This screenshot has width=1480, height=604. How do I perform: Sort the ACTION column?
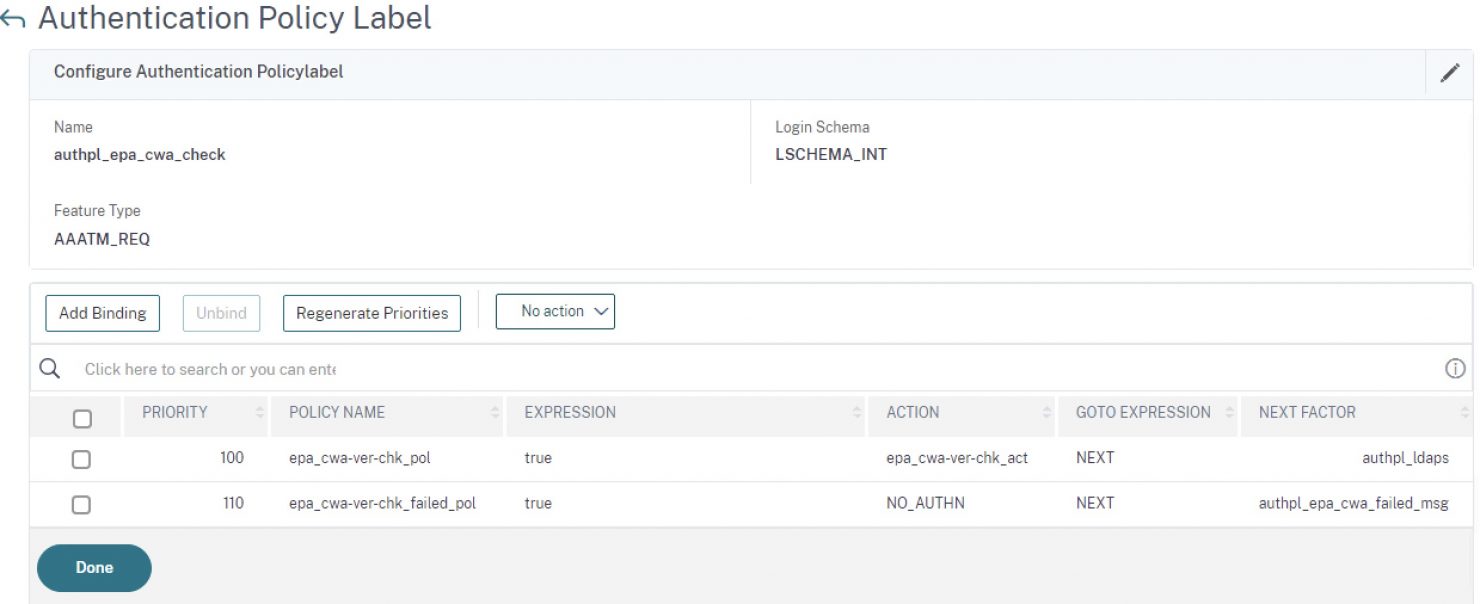(x=1047, y=412)
